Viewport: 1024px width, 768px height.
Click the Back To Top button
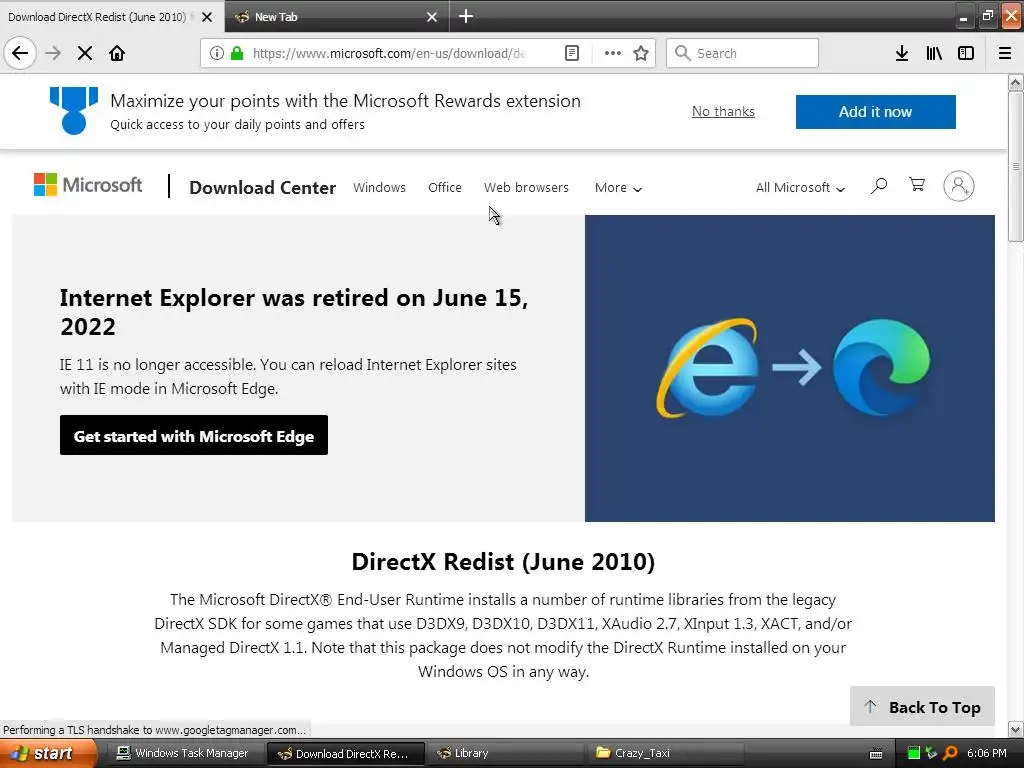[922, 706]
